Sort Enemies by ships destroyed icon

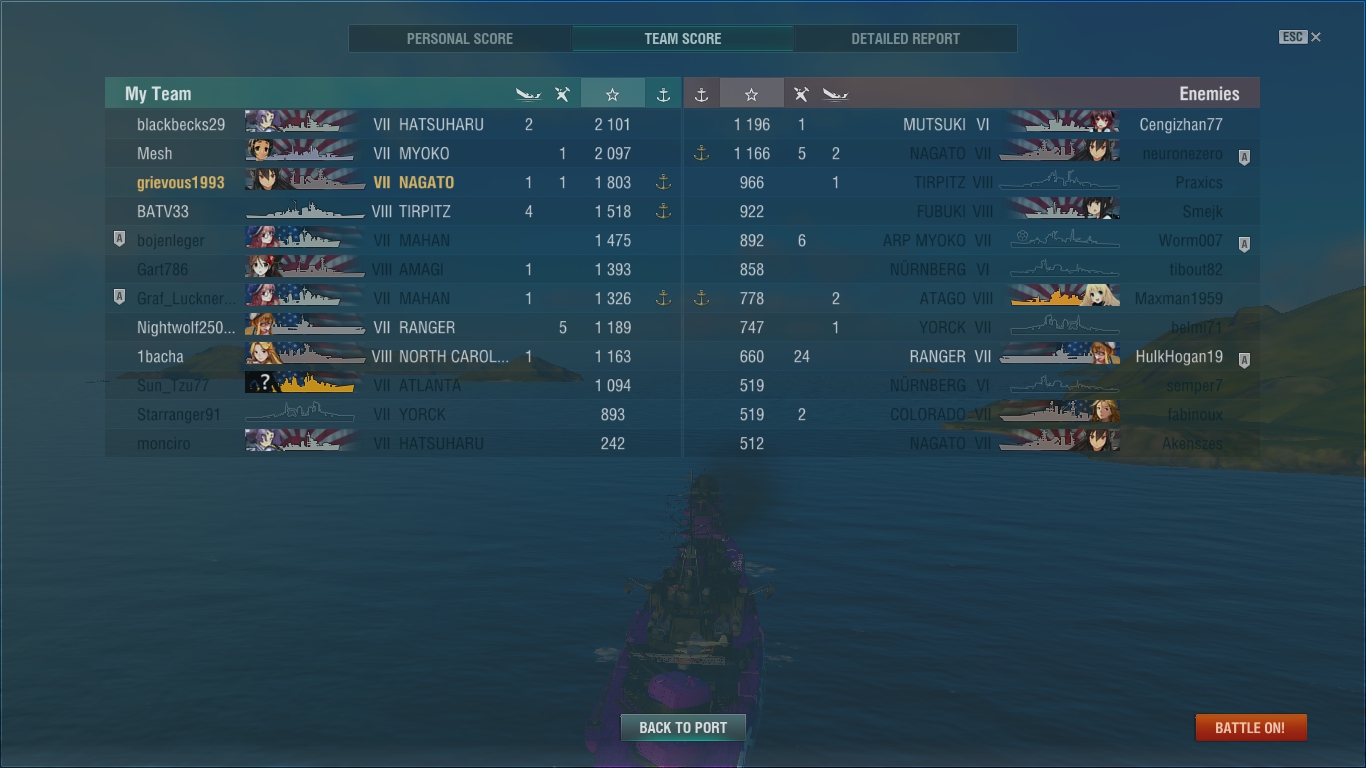835,94
